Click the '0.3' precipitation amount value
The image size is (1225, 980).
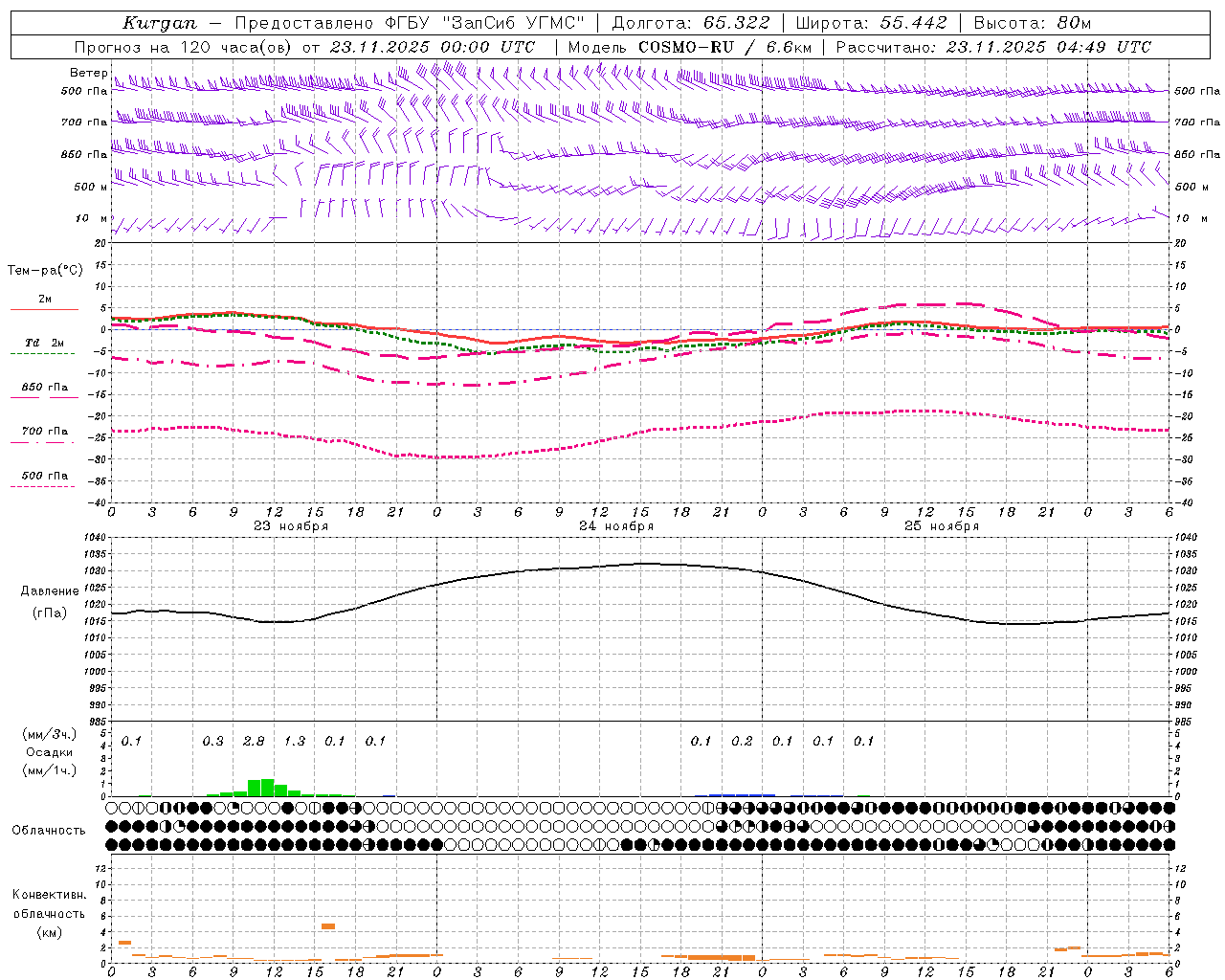[x=212, y=741]
